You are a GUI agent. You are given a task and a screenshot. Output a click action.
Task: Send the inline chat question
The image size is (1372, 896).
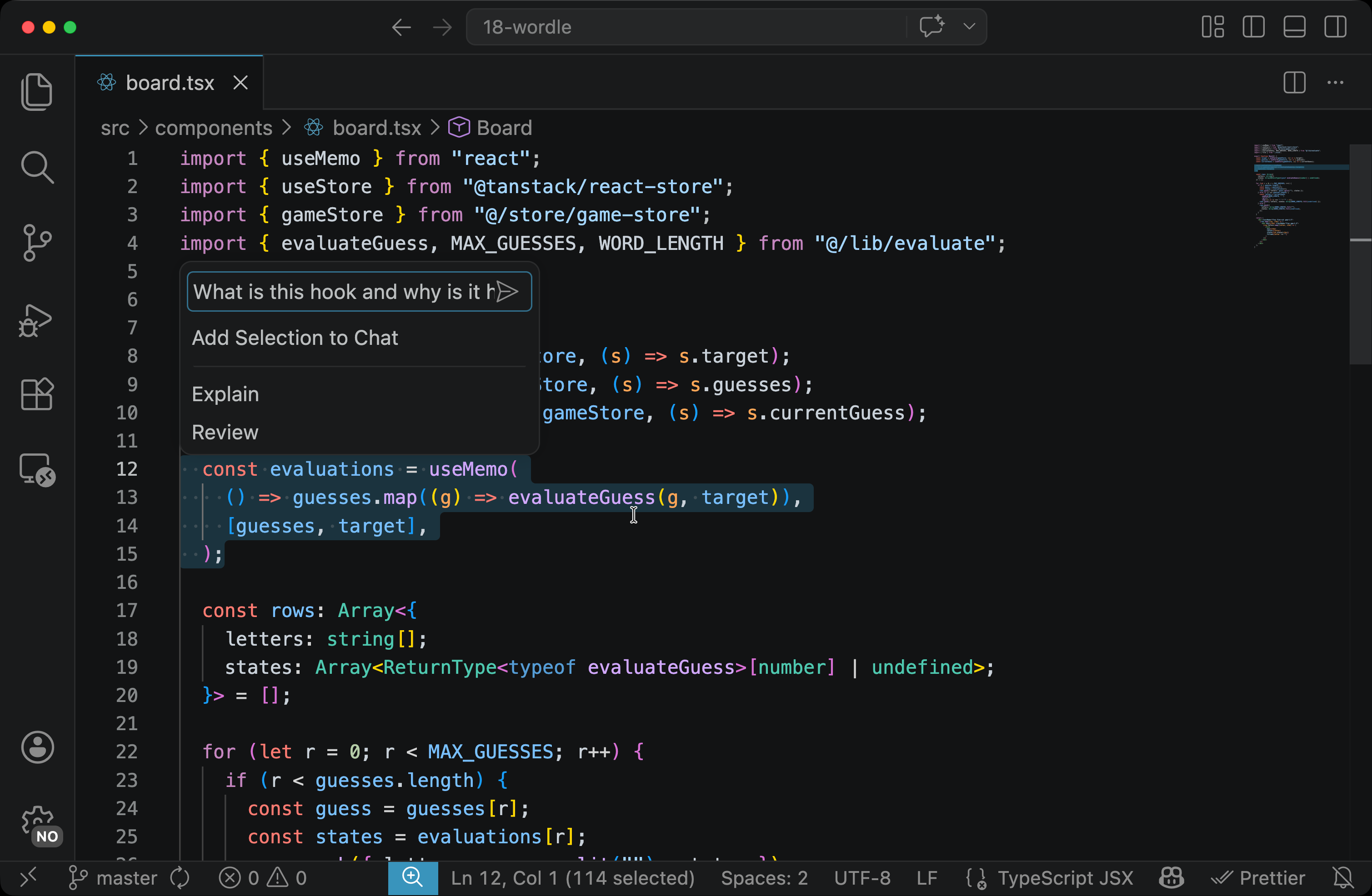coord(507,292)
